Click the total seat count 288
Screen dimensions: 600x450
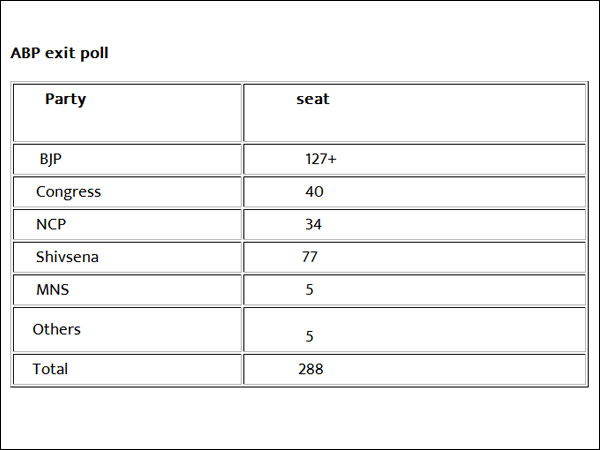(311, 369)
